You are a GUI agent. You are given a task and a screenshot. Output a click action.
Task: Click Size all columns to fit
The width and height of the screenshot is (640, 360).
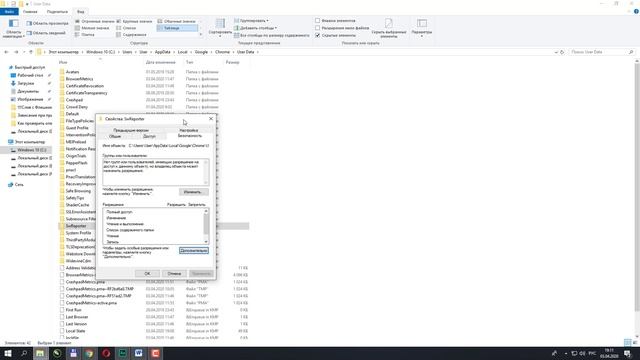tap(271, 36)
